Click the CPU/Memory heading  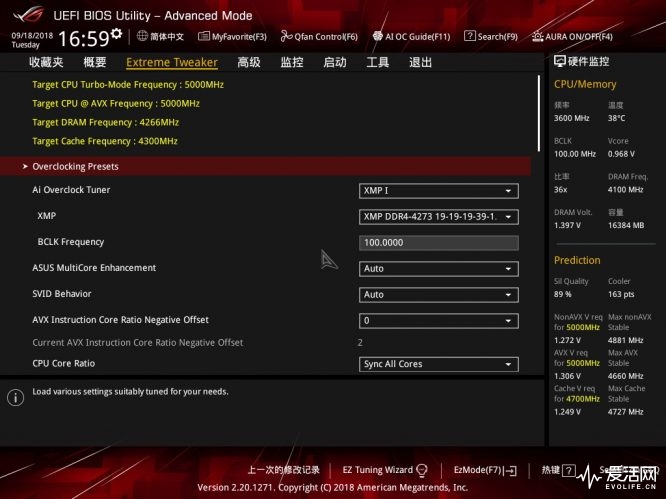click(585, 84)
